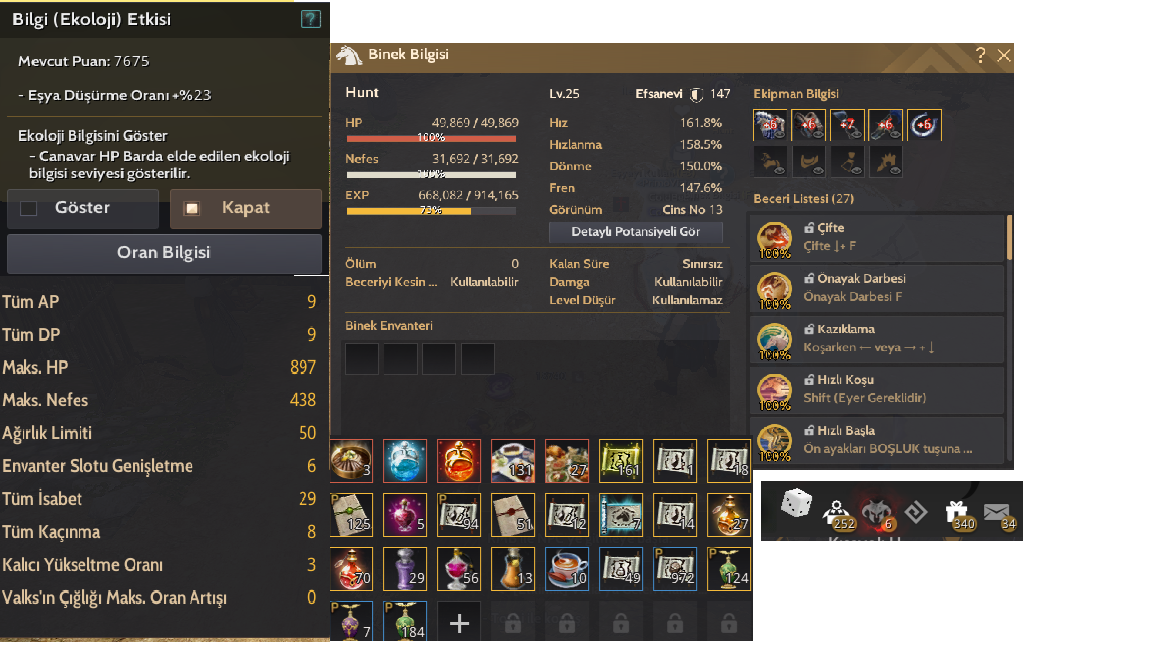Check the Göster checkbox
Image resolution: width=1152 pixels, height=648 pixels.
tap(29, 209)
